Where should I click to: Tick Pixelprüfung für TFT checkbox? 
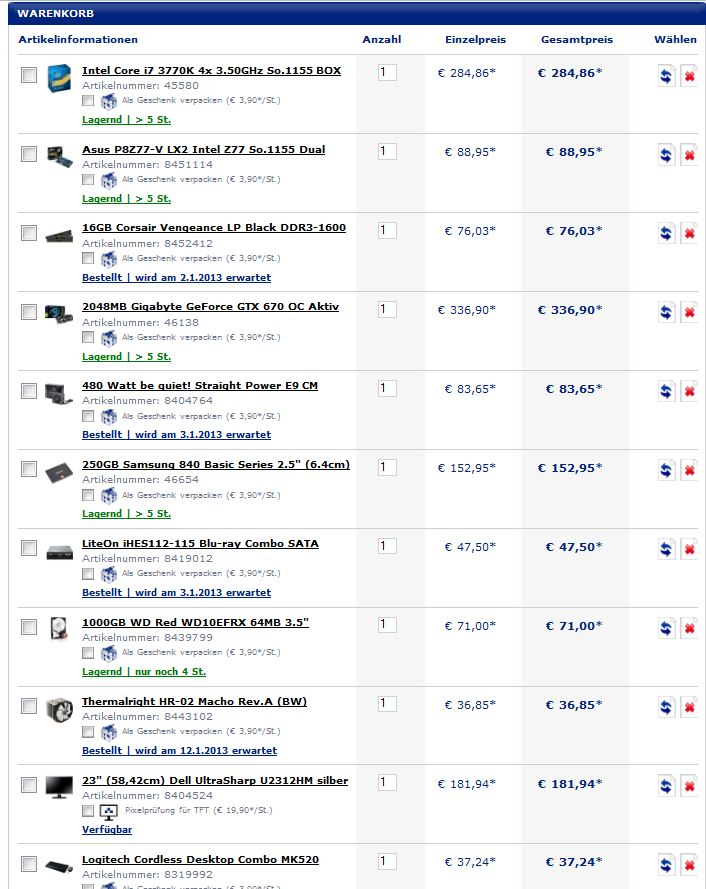pyautogui.click(x=88, y=811)
